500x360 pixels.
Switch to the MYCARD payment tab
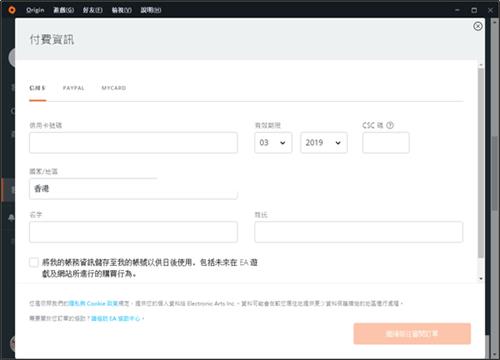click(x=114, y=88)
